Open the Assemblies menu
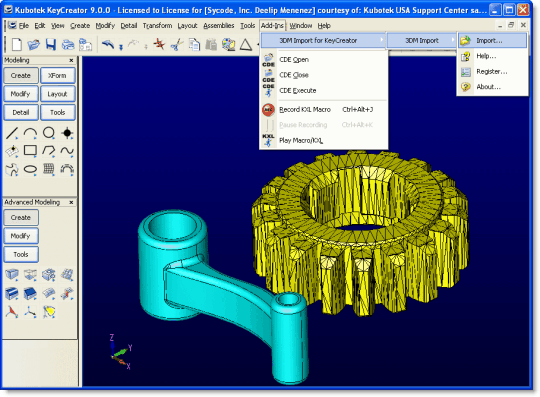540x397 pixels. coord(219,25)
